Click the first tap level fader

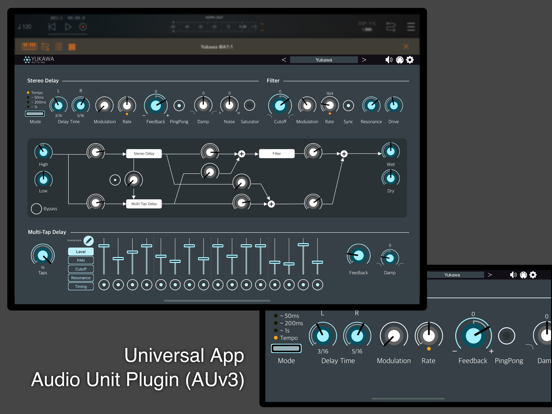104,246
